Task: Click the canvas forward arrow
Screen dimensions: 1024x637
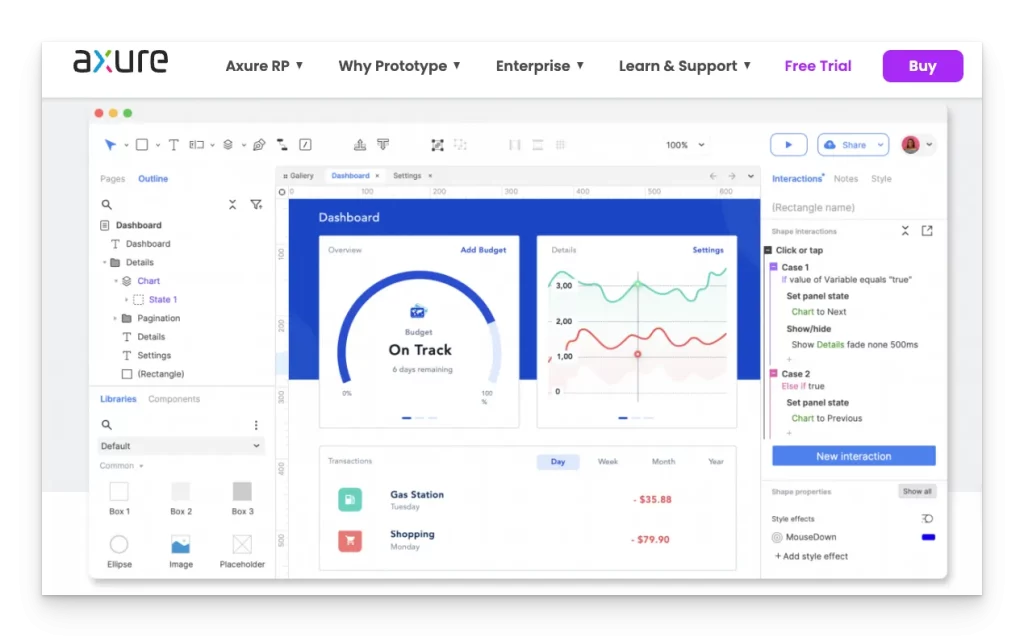Action: point(732,176)
